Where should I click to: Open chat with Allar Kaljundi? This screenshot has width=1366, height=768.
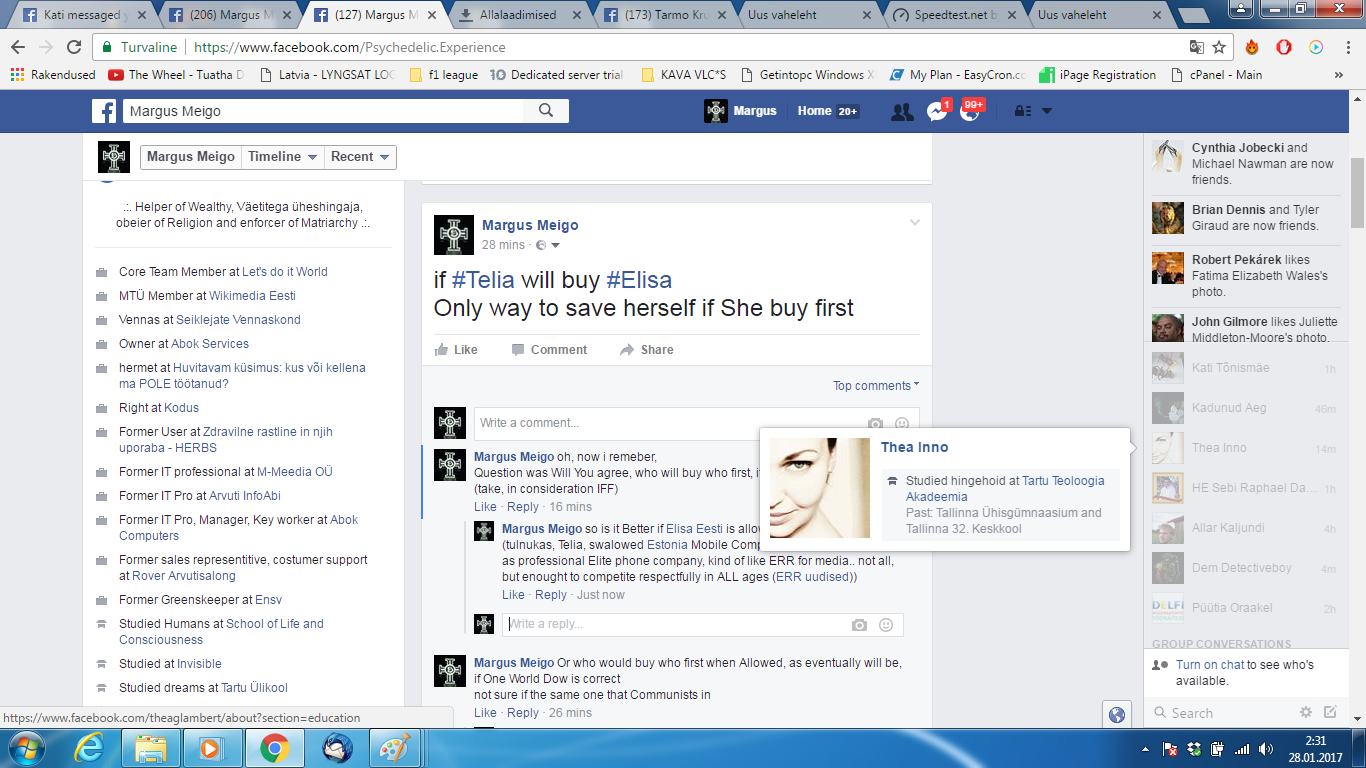tap(1244, 528)
